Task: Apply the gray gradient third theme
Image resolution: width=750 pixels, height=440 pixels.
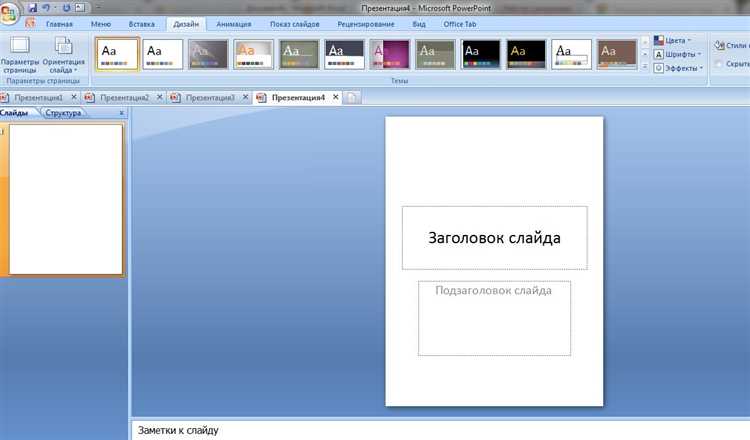Action: (x=208, y=54)
